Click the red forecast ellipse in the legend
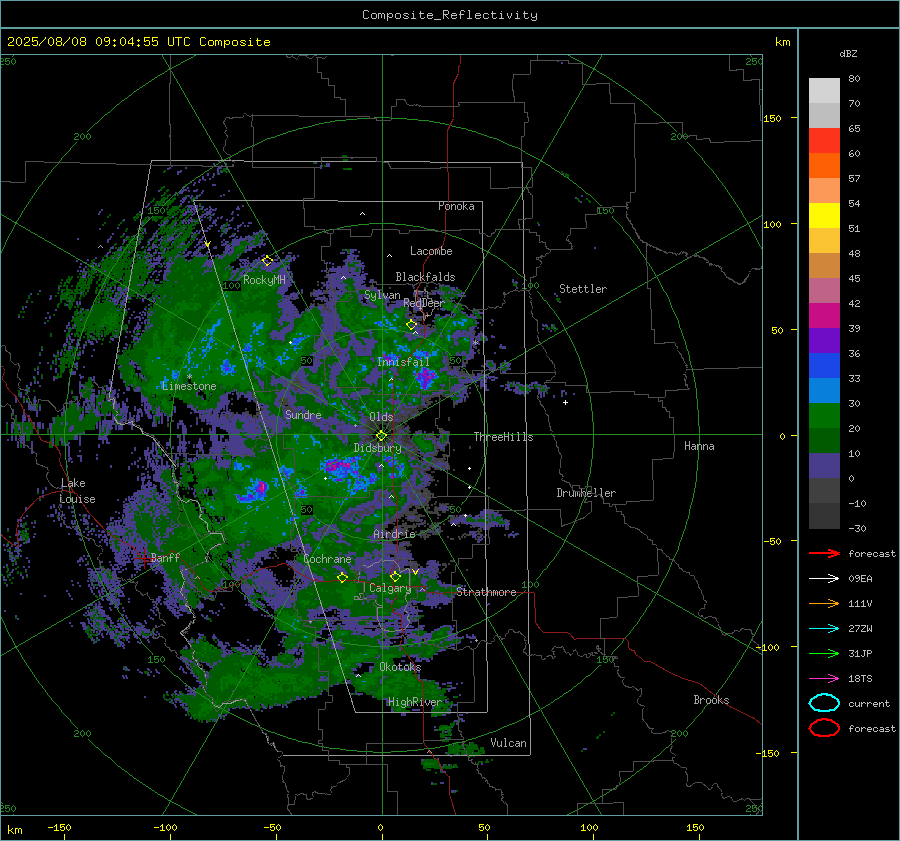This screenshot has height=841, width=900. click(x=824, y=728)
